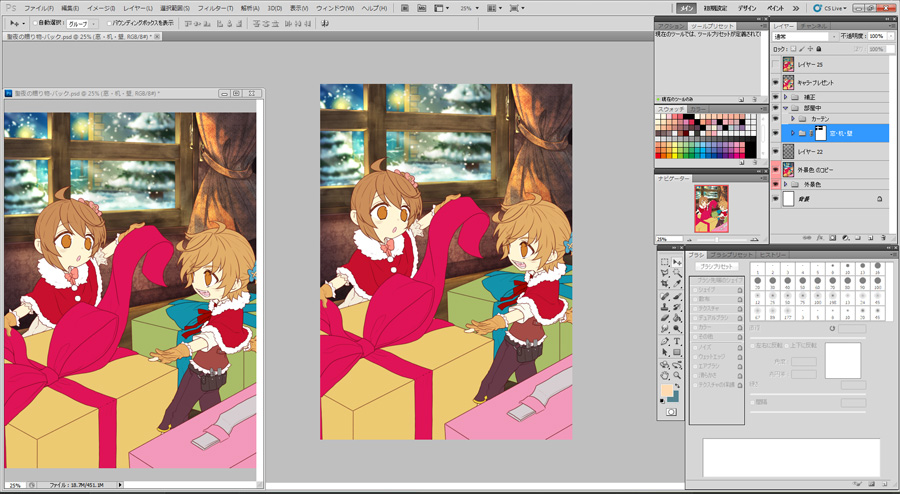Show hidden layer レイヤー 25

pos(776,64)
